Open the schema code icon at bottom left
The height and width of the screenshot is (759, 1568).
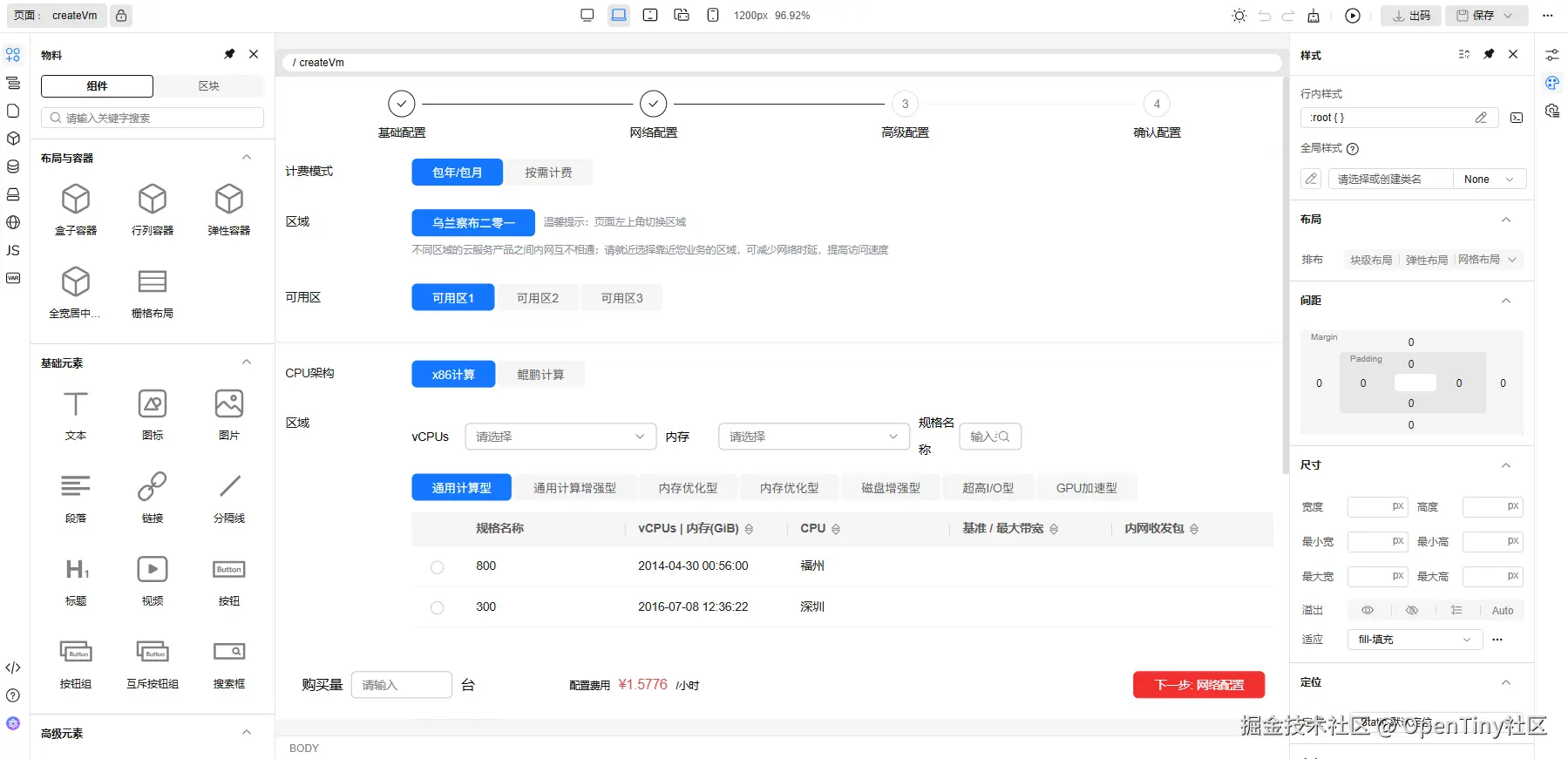13,668
